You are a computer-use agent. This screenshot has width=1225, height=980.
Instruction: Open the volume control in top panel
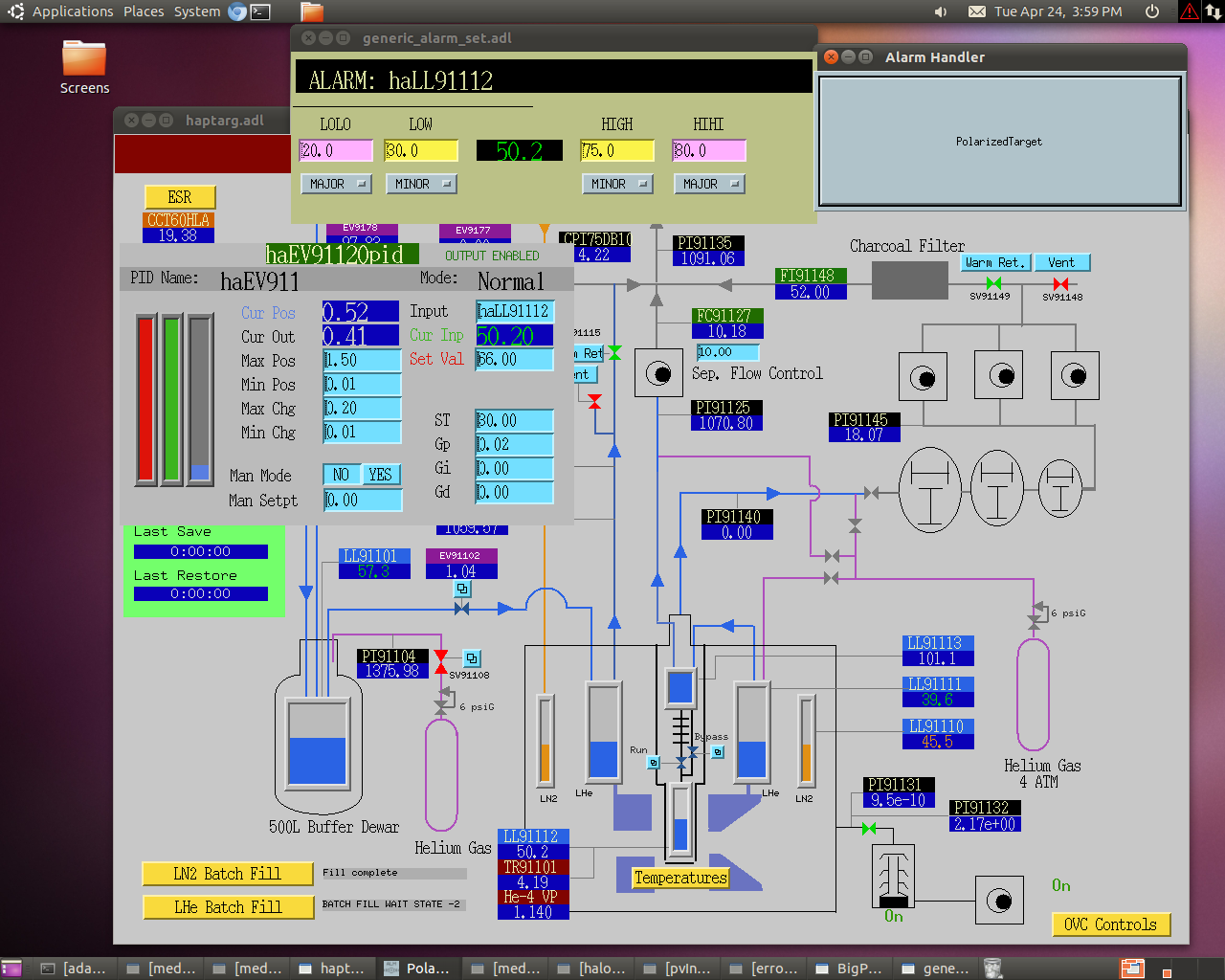941,11
